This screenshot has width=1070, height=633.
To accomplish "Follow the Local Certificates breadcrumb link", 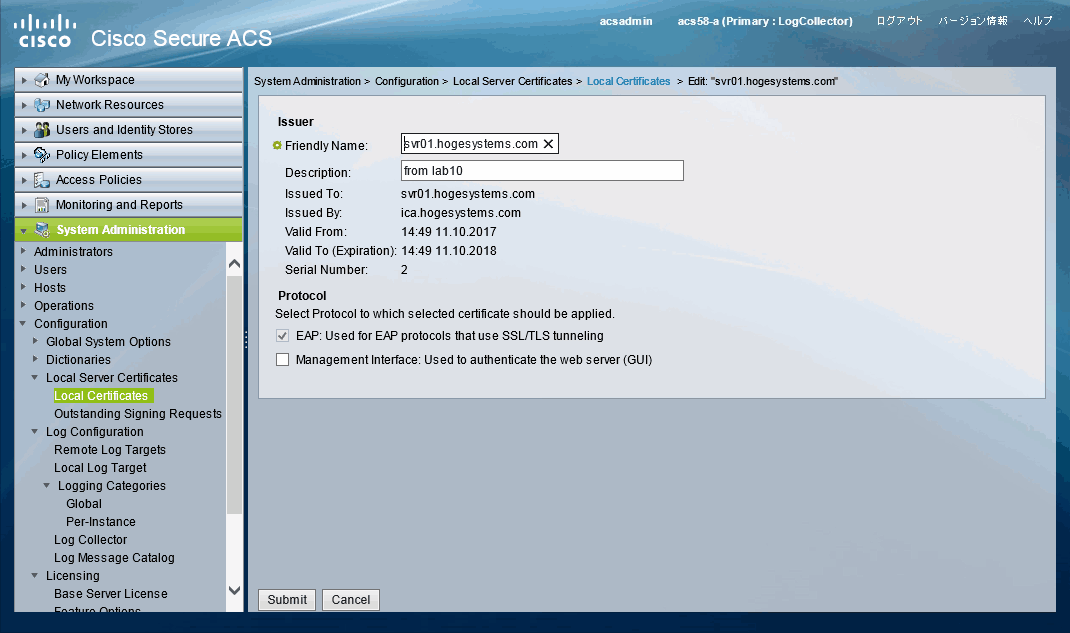I will click(628, 81).
